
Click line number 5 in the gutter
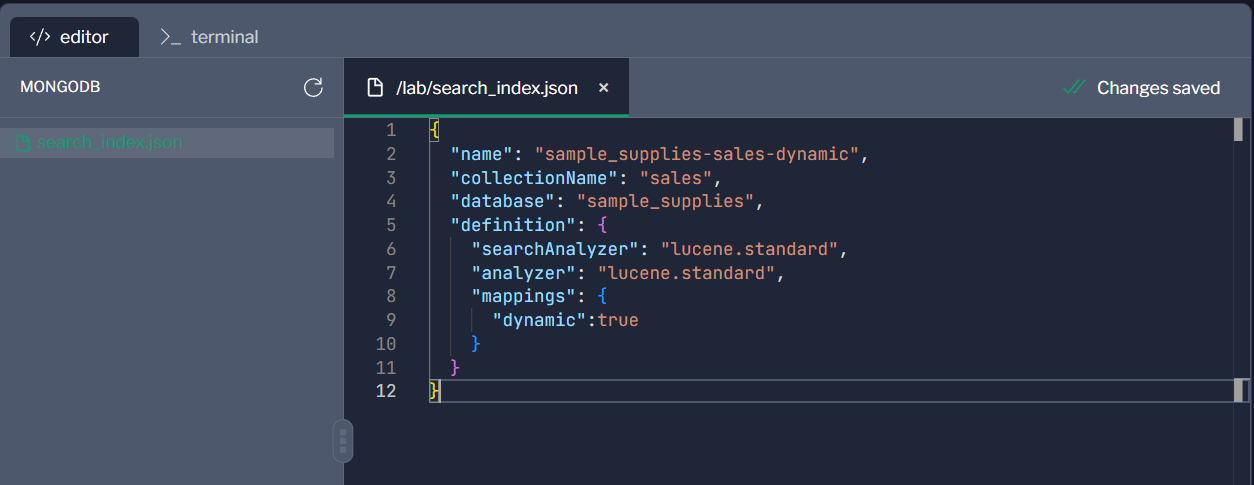390,225
